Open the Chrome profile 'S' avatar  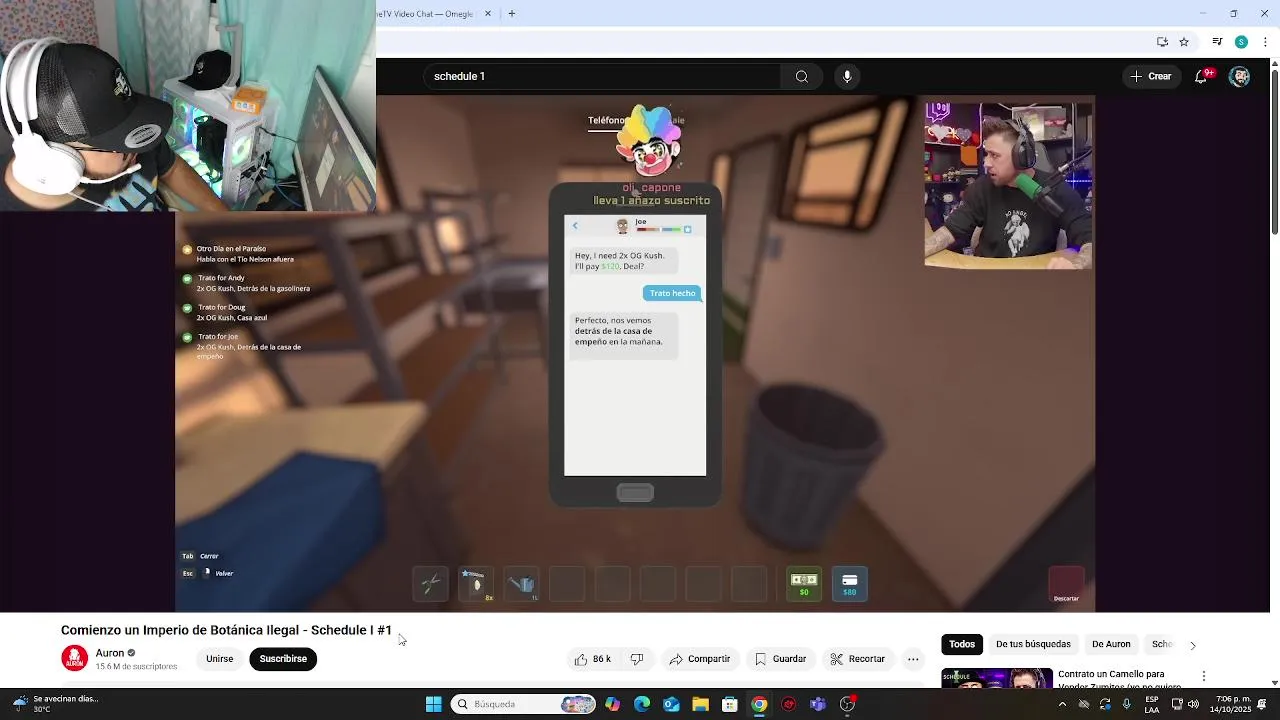1241,42
